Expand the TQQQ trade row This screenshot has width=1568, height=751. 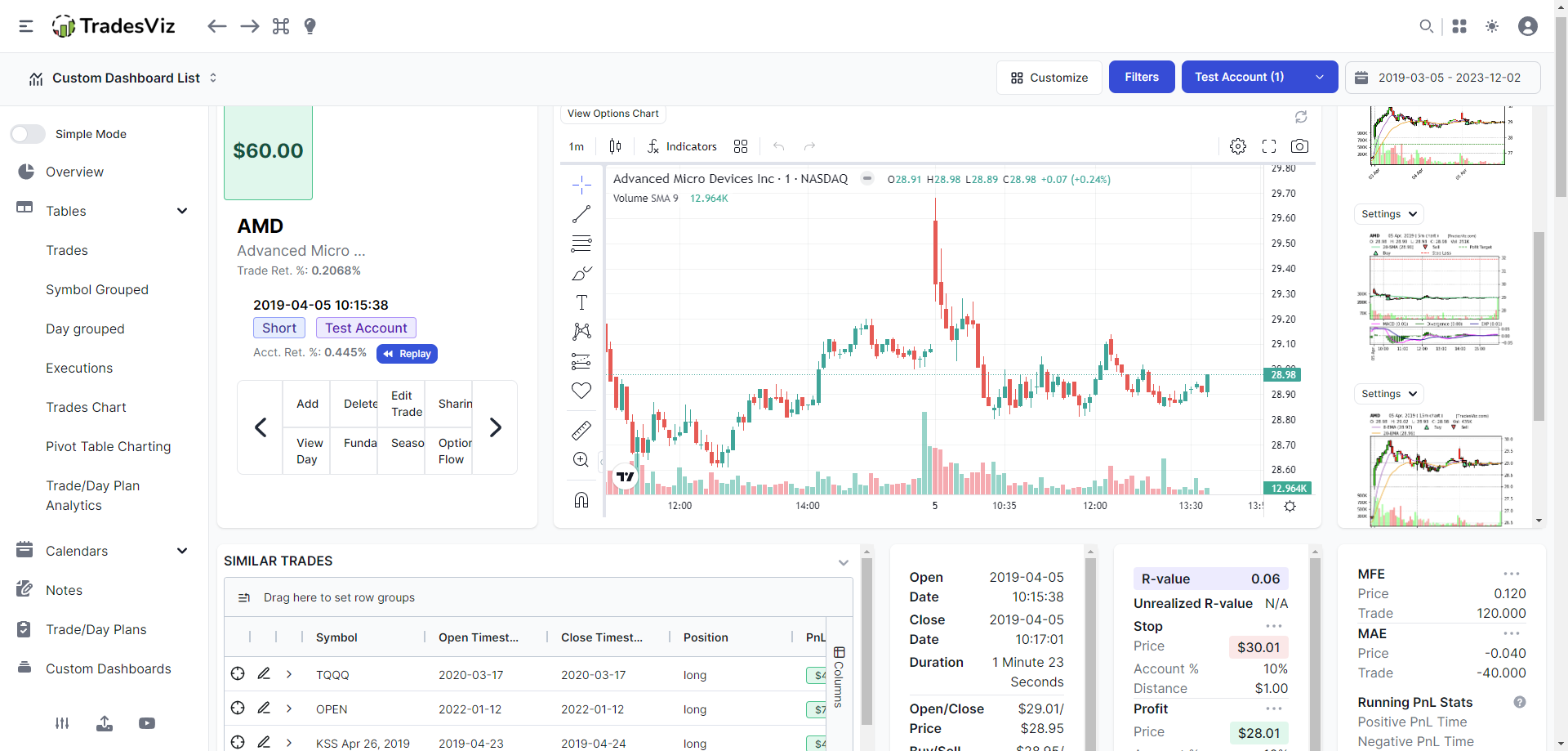tap(289, 674)
